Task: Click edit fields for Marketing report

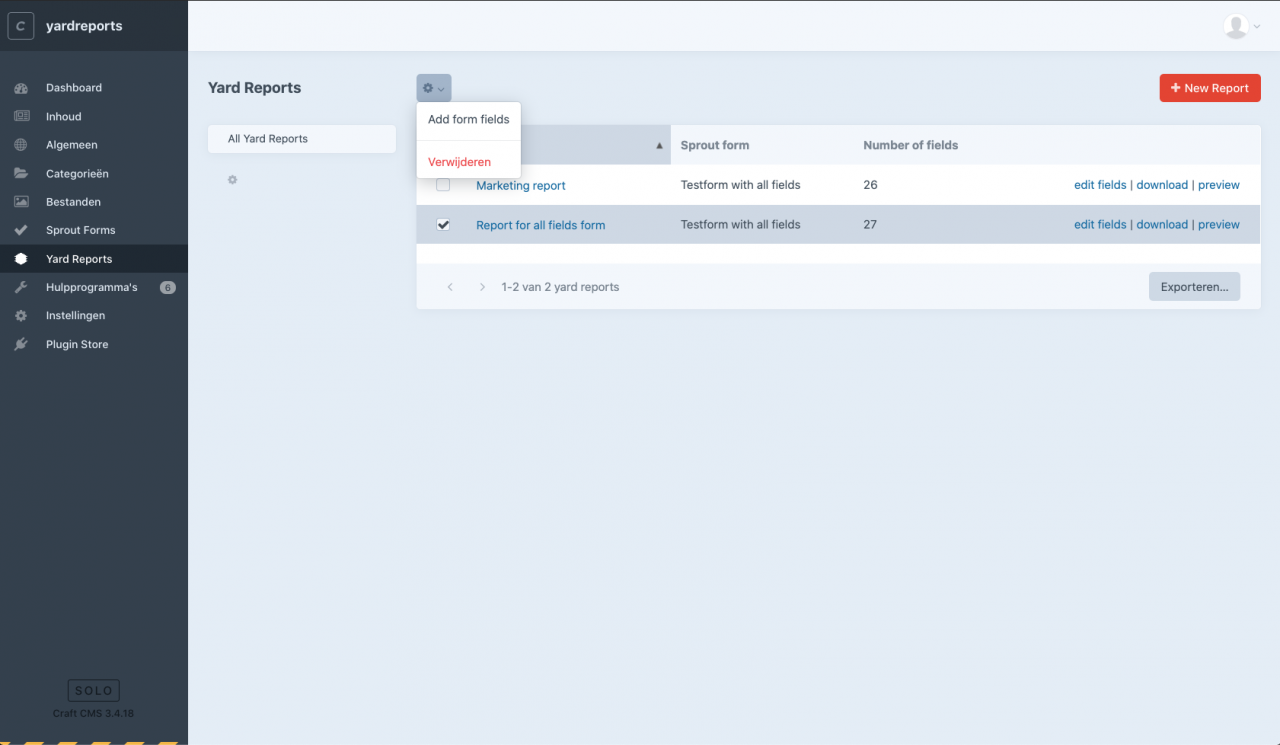Action: tap(1100, 185)
